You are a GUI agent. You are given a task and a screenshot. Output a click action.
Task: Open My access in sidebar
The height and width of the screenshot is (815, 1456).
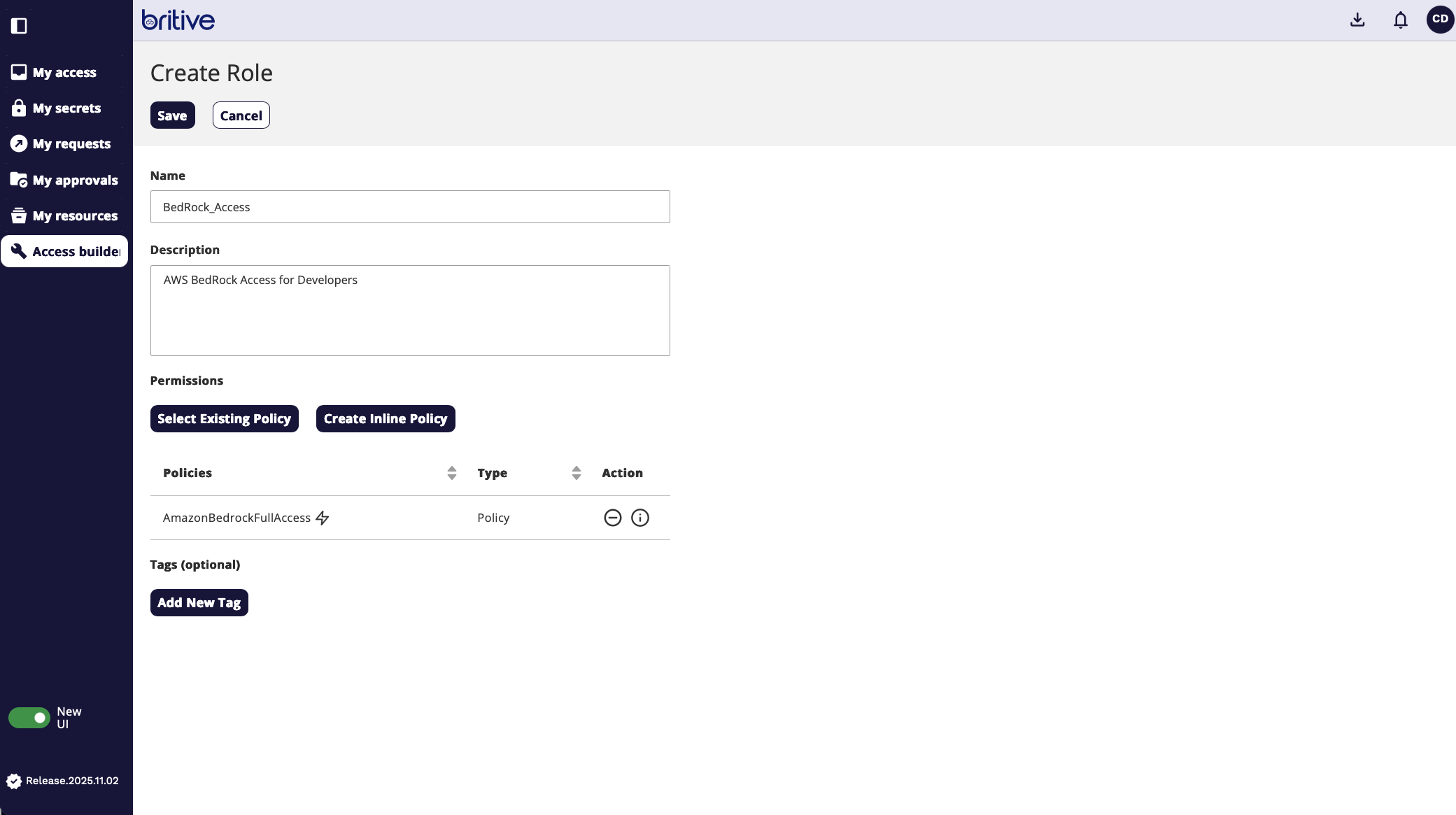pyautogui.click(x=64, y=73)
